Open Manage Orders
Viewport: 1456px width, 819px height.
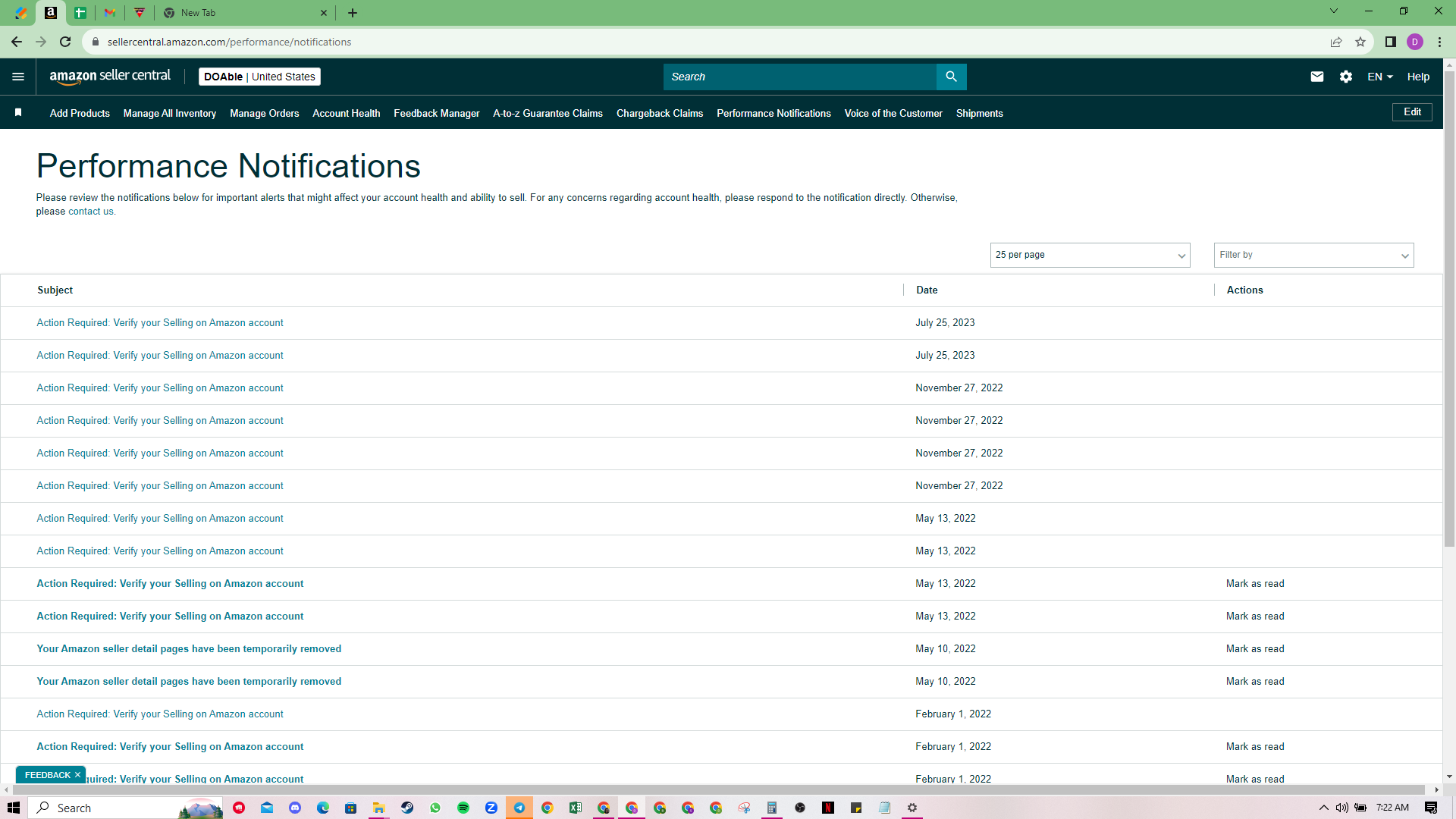(x=265, y=113)
